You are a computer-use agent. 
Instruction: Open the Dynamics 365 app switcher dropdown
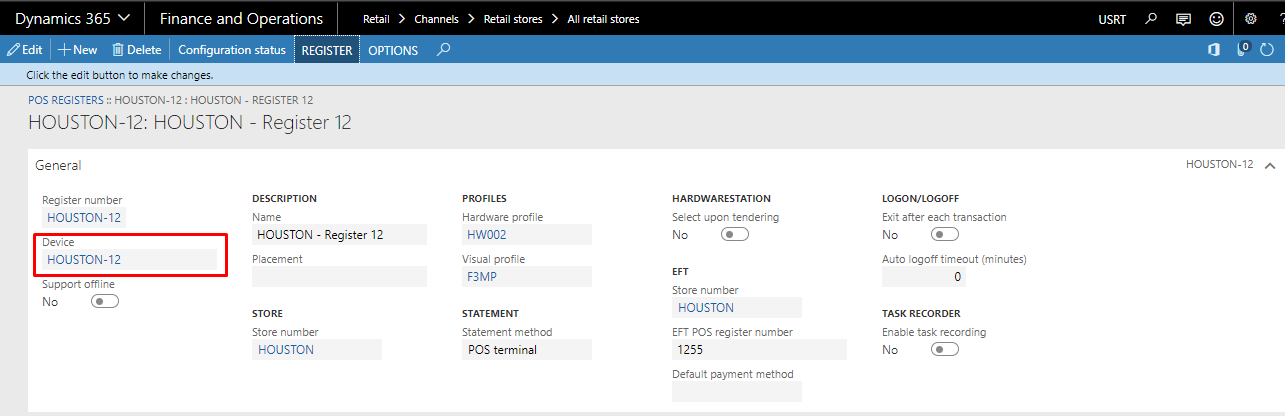click(x=72, y=18)
